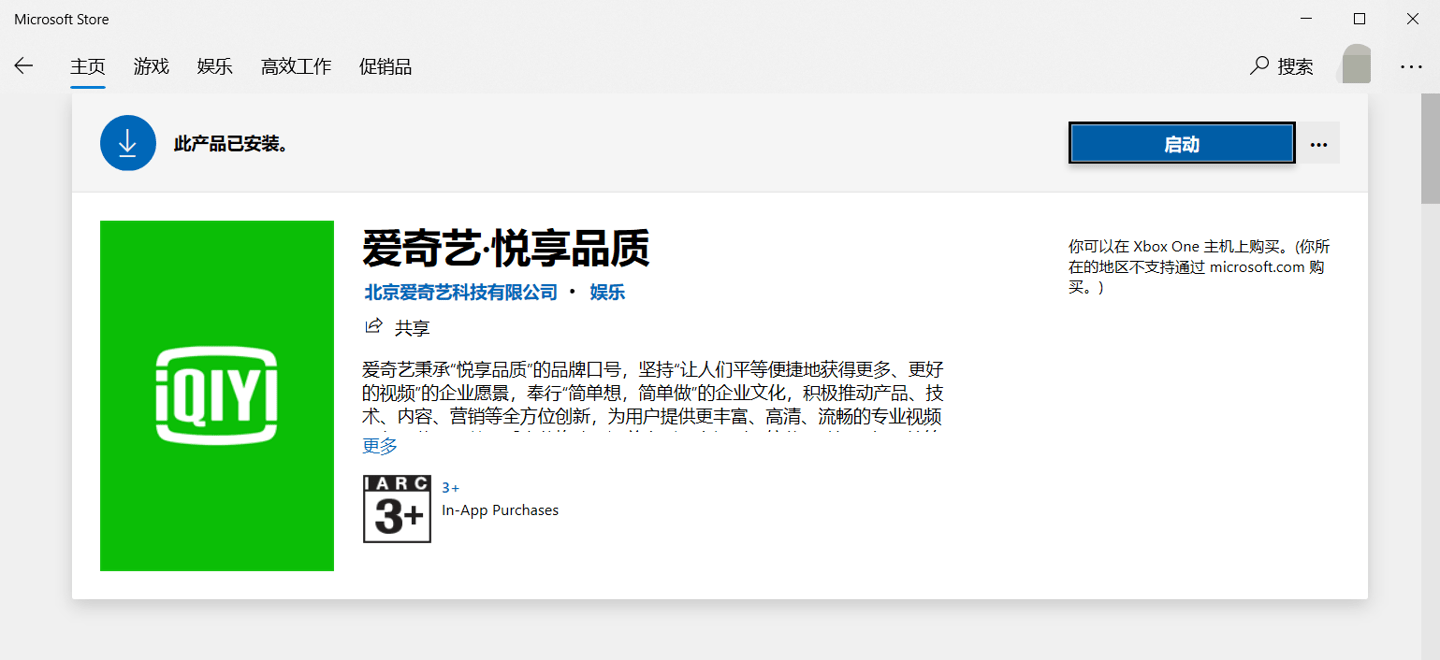
Task: Expand description with 更多 link
Action: [380, 446]
